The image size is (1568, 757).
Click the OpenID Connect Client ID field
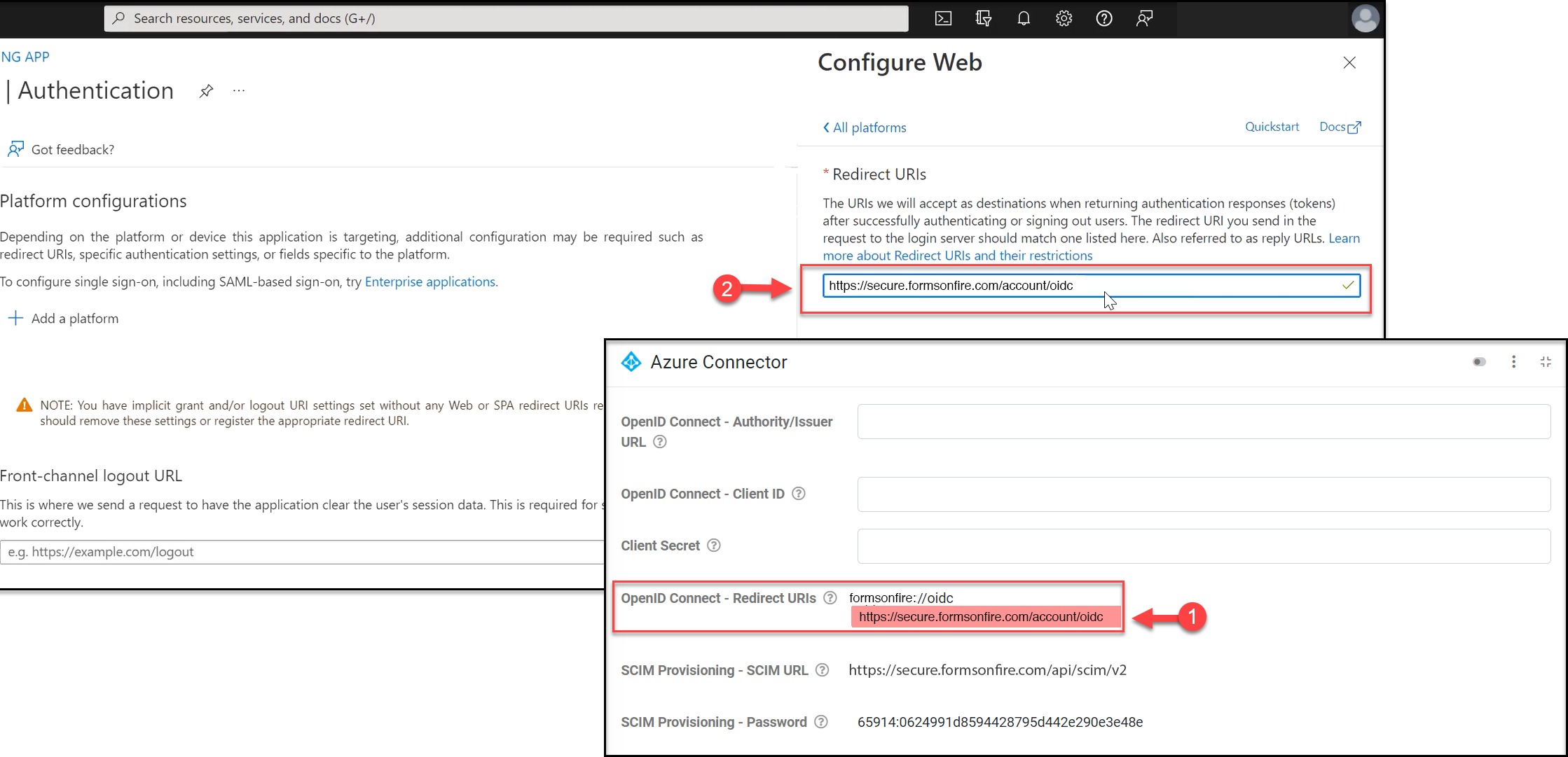click(1203, 494)
